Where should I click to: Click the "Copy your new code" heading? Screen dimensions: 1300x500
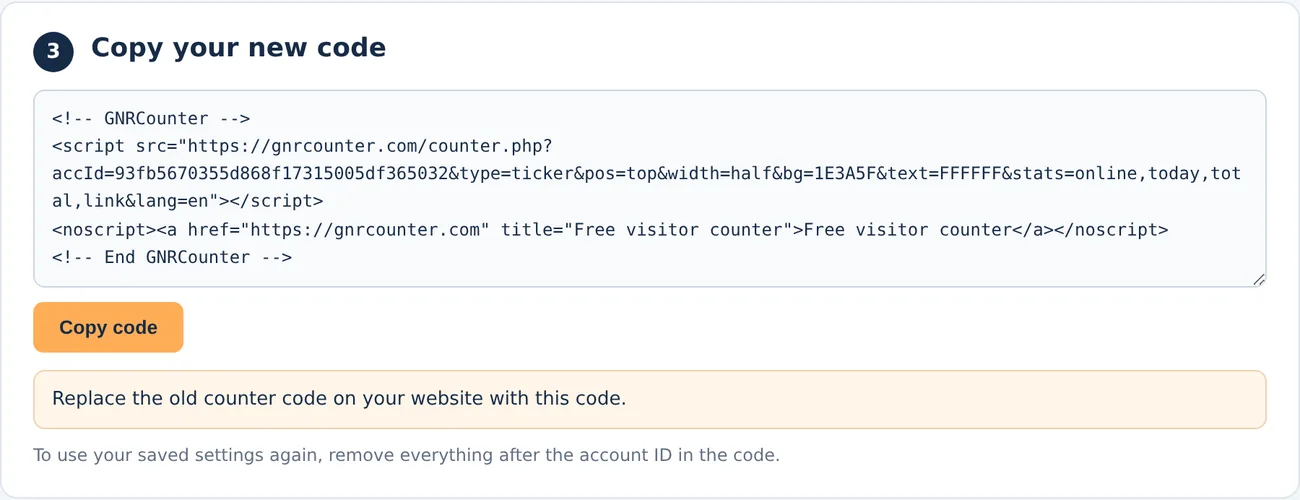[x=238, y=47]
